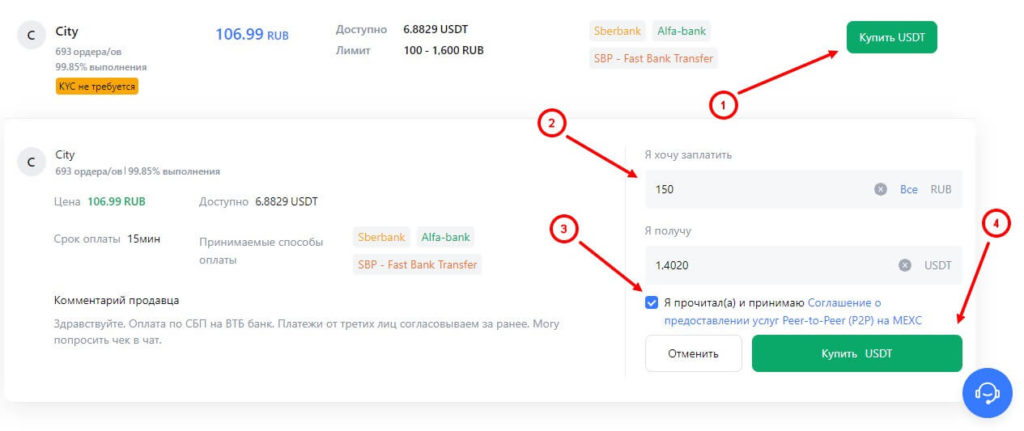Click the Все link to fill maximum
Viewport: 1024px width, 431px height.
908,189
